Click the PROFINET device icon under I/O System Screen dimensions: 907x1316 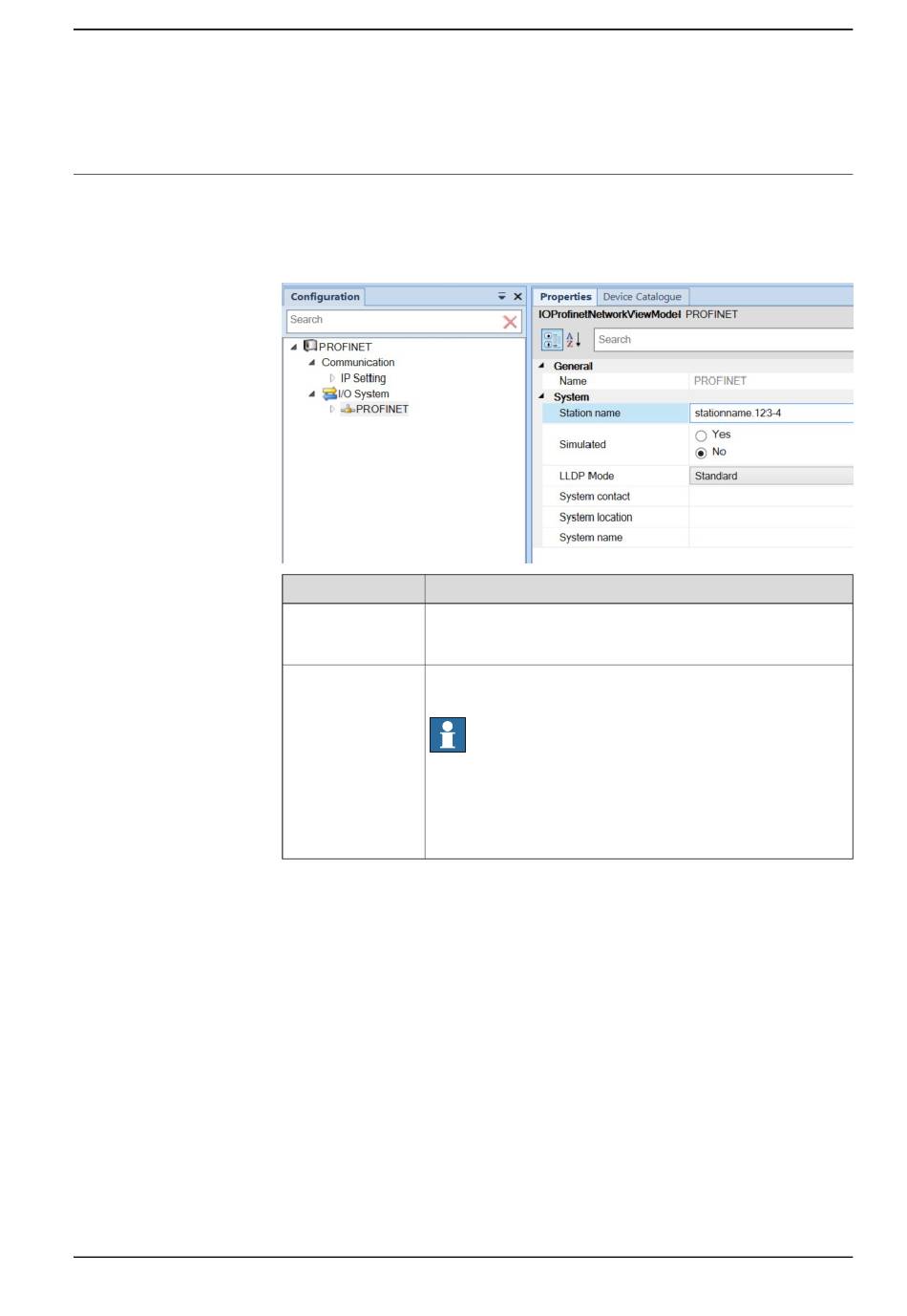coord(348,409)
